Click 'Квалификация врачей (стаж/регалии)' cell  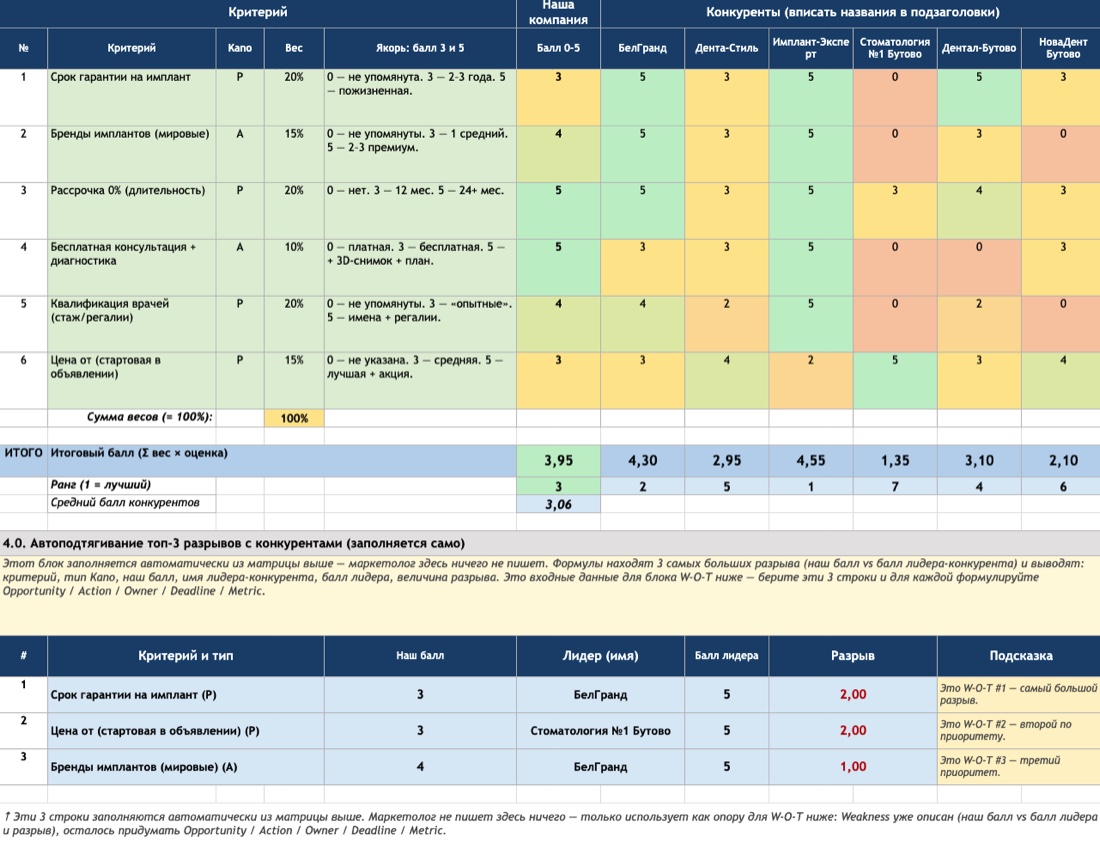pyautogui.click(x=132, y=324)
